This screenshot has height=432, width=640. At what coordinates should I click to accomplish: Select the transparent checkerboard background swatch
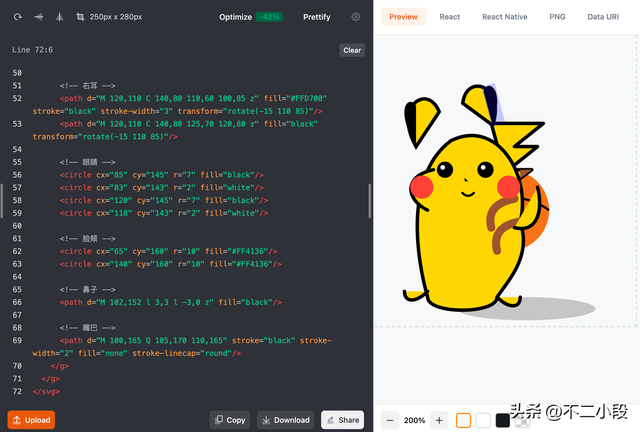coord(522,422)
